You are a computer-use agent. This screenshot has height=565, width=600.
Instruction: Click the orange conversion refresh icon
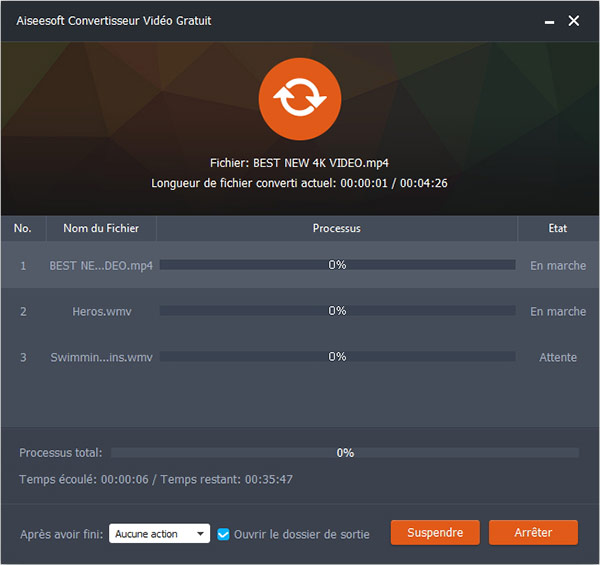point(300,99)
